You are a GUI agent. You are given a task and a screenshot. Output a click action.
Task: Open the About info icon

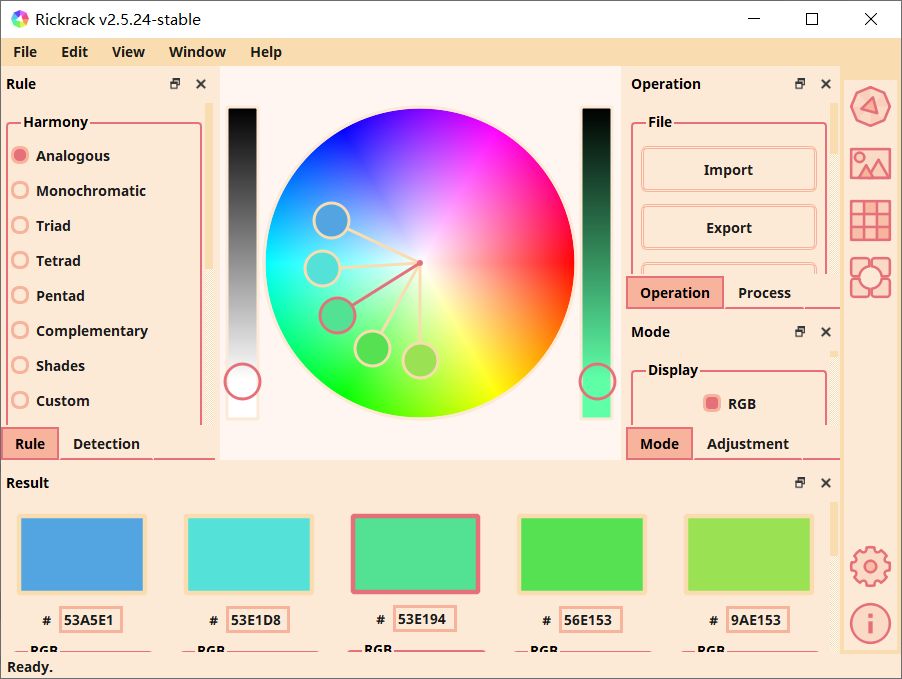[x=869, y=623]
